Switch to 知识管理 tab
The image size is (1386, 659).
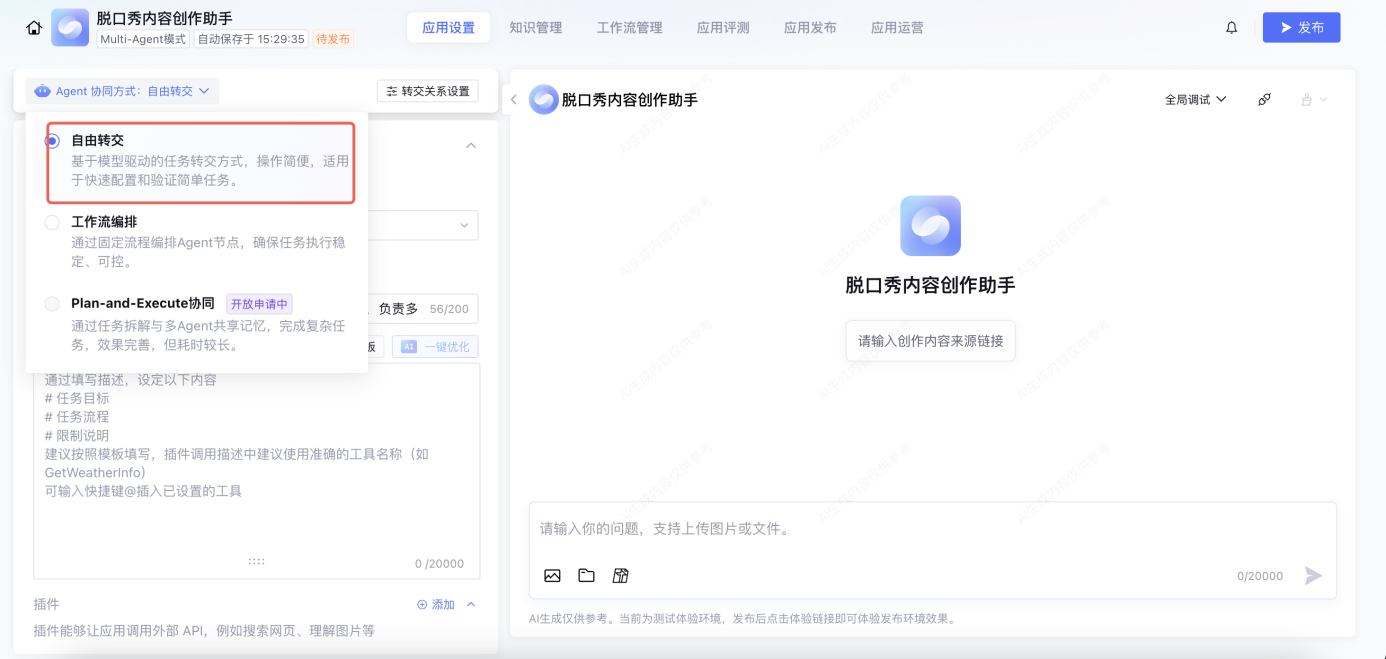pos(535,28)
